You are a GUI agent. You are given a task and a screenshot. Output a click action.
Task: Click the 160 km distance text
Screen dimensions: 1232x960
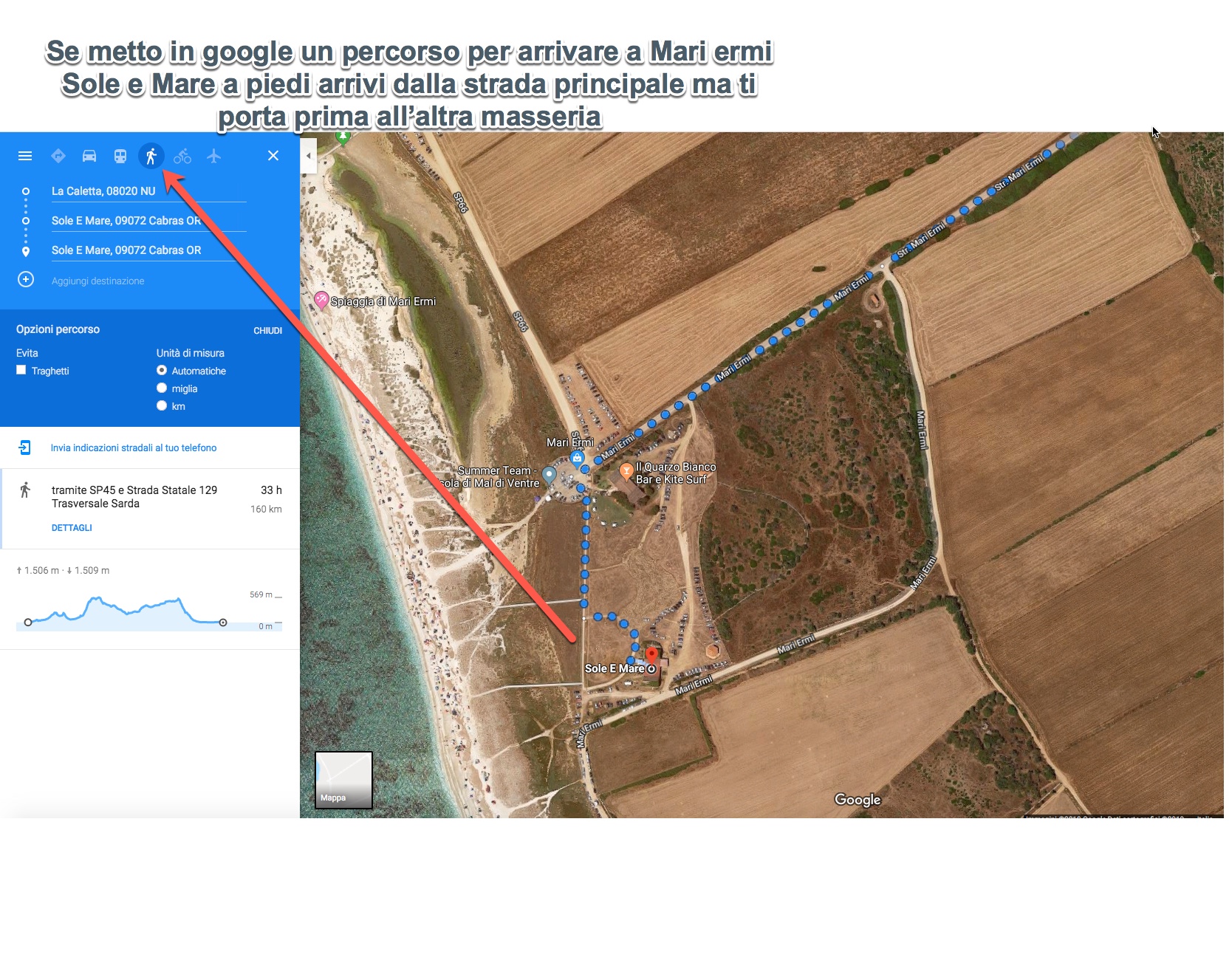(266, 510)
